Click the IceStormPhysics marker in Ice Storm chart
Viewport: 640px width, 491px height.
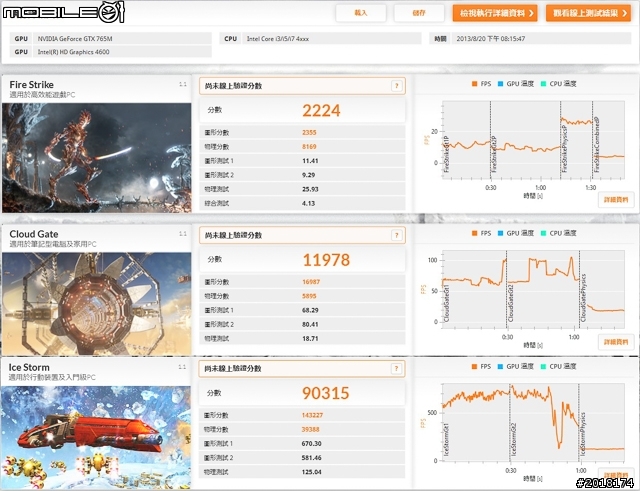click(583, 434)
